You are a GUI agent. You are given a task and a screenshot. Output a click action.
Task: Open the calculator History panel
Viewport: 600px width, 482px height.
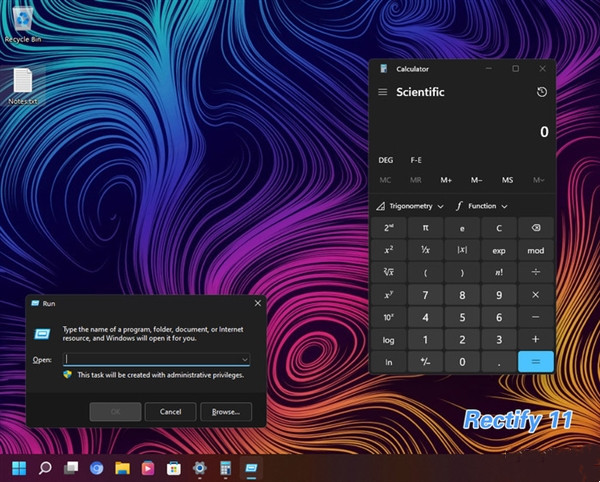541,92
